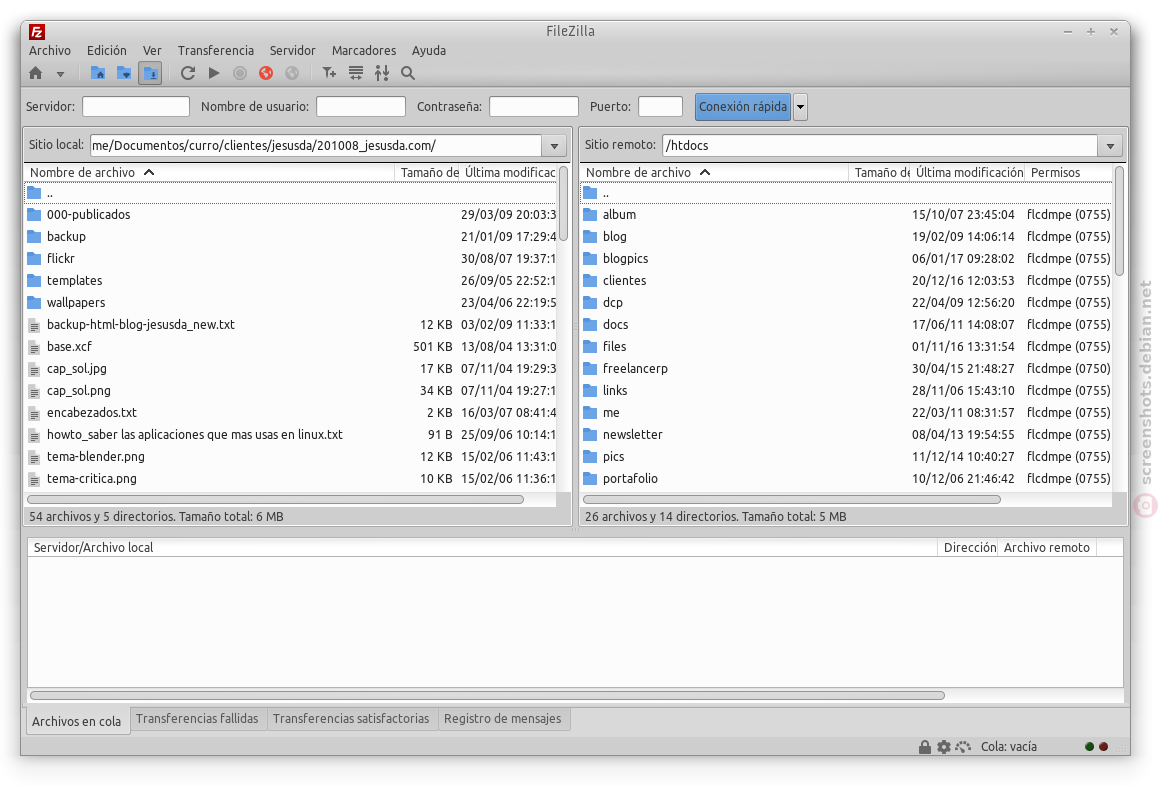Open the directory listing filters dialog
The height and width of the screenshot is (786, 1158).
click(x=329, y=73)
